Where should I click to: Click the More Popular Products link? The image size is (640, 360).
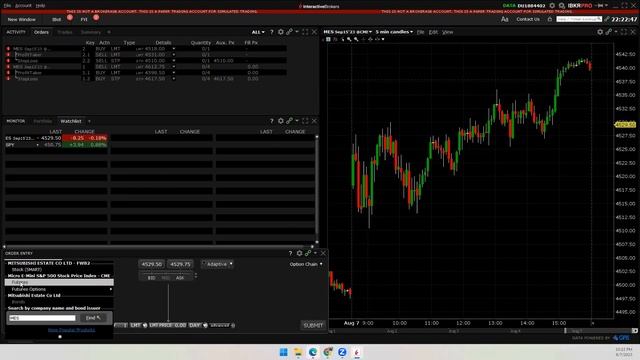71,330
